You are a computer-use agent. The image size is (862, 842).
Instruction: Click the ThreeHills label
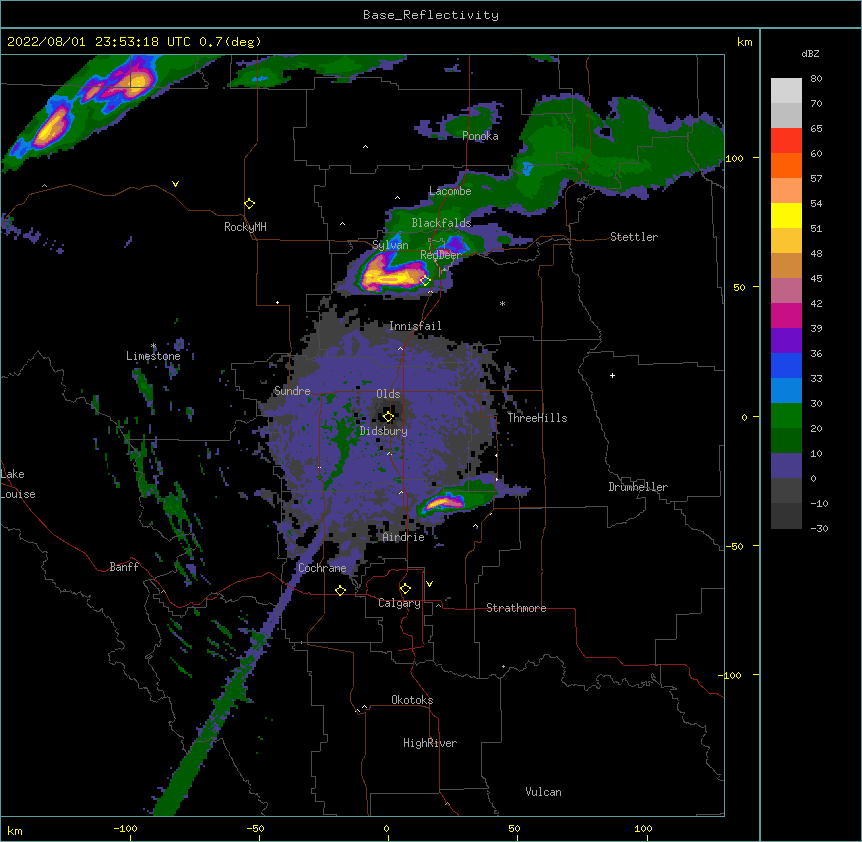click(537, 418)
